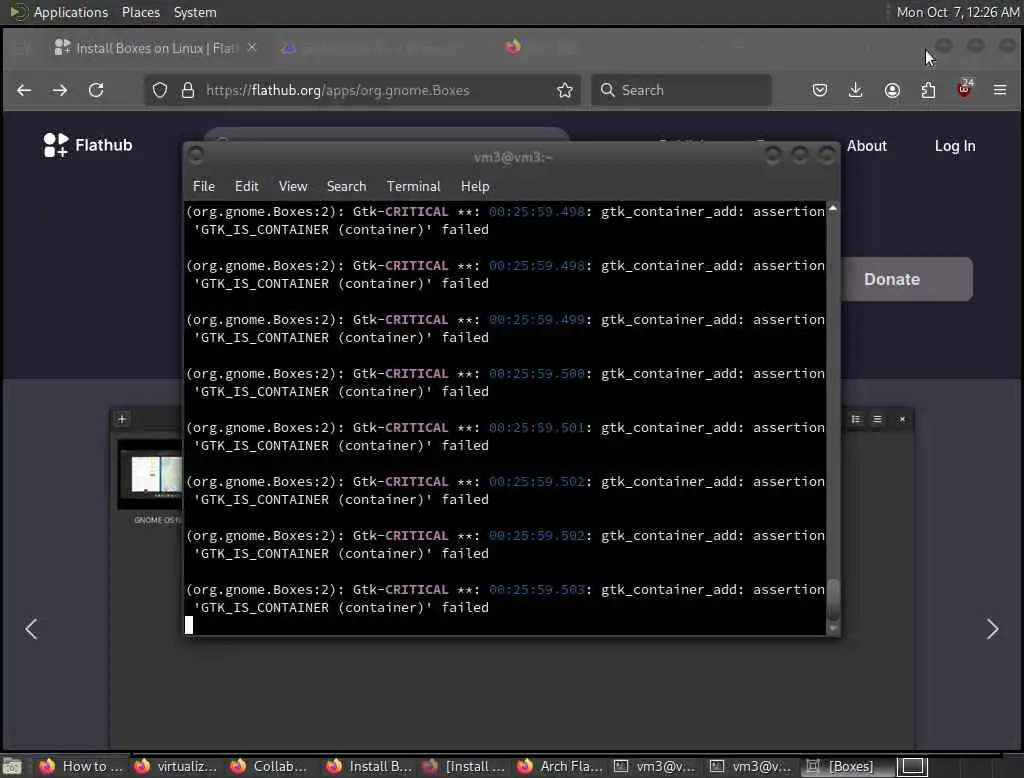Show the next screenshot with right arrow
The image size is (1024, 778).
pos(992,629)
